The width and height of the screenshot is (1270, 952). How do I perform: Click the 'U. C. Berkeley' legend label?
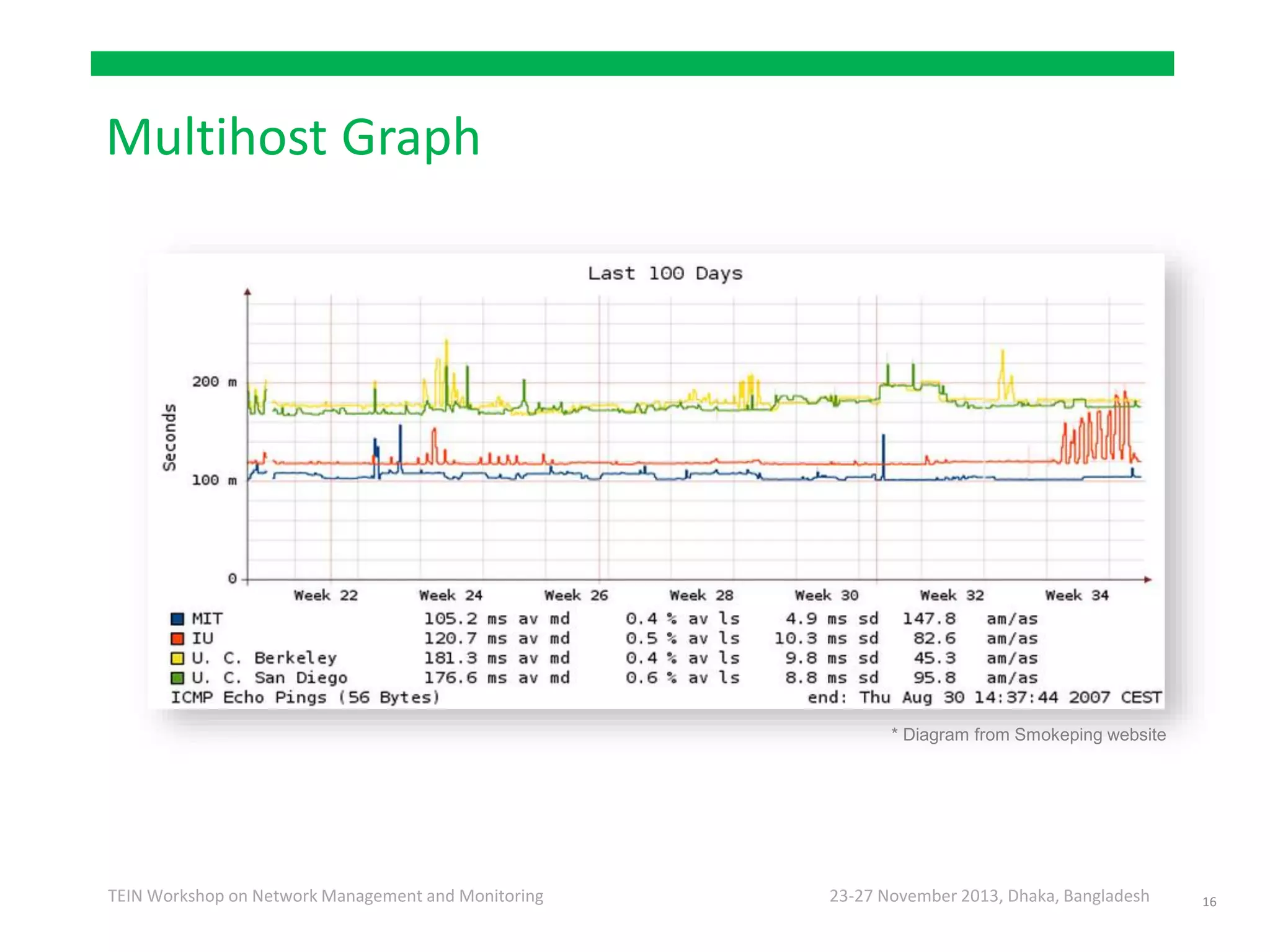coord(264,658)
